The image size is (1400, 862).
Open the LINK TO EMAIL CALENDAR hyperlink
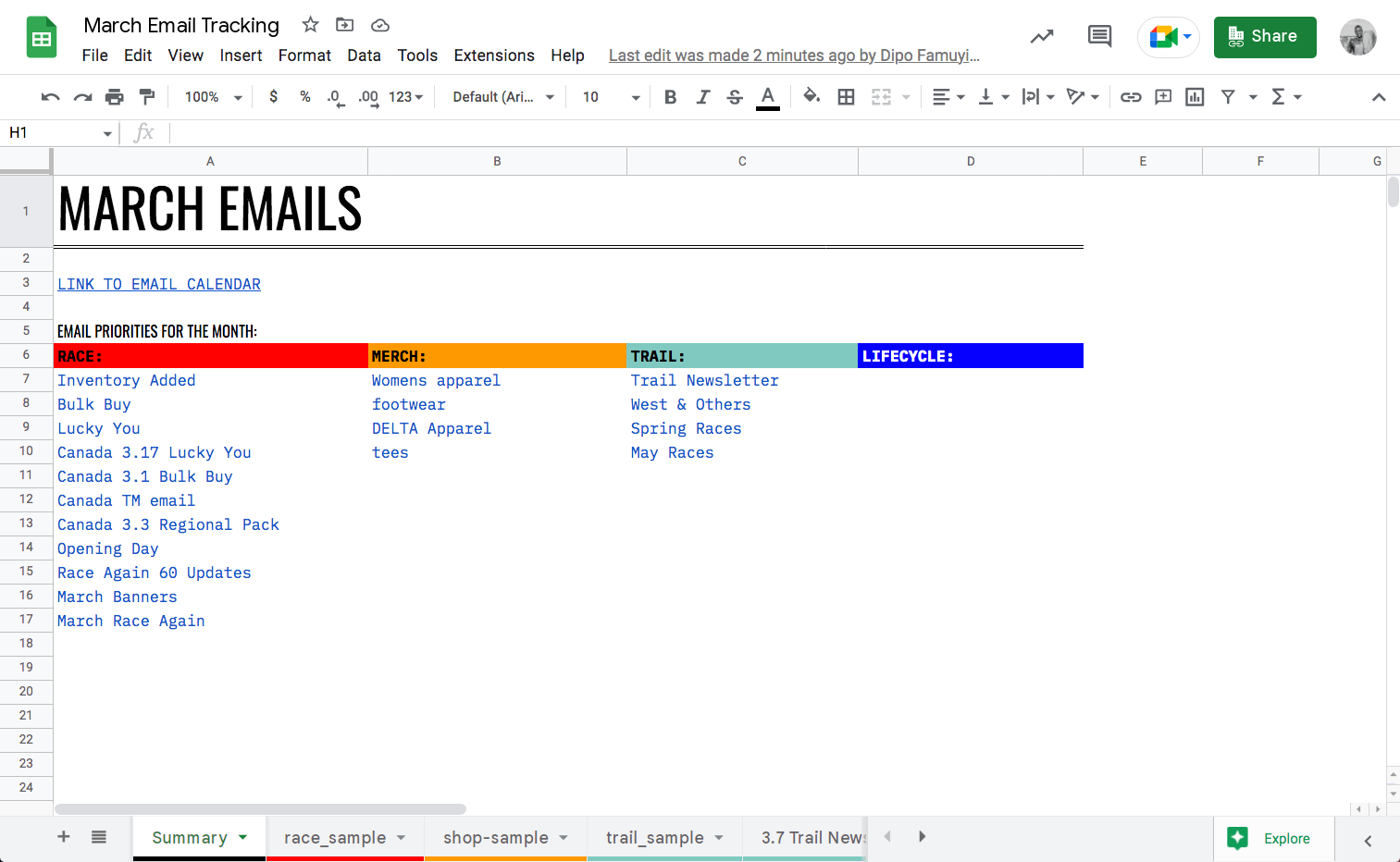[159, 285]
